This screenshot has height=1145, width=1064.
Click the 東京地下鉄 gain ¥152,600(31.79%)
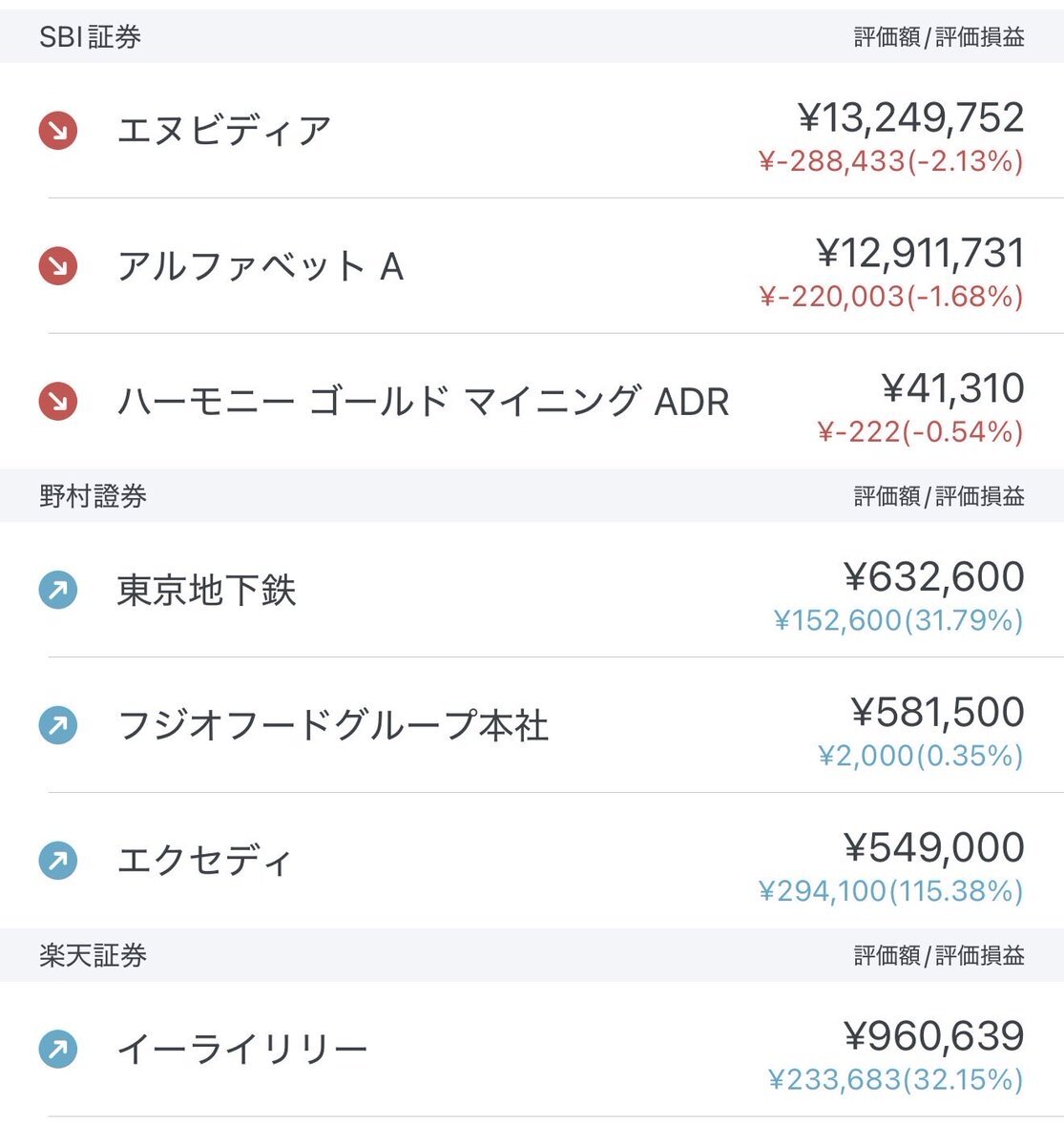tap(898, 621)
